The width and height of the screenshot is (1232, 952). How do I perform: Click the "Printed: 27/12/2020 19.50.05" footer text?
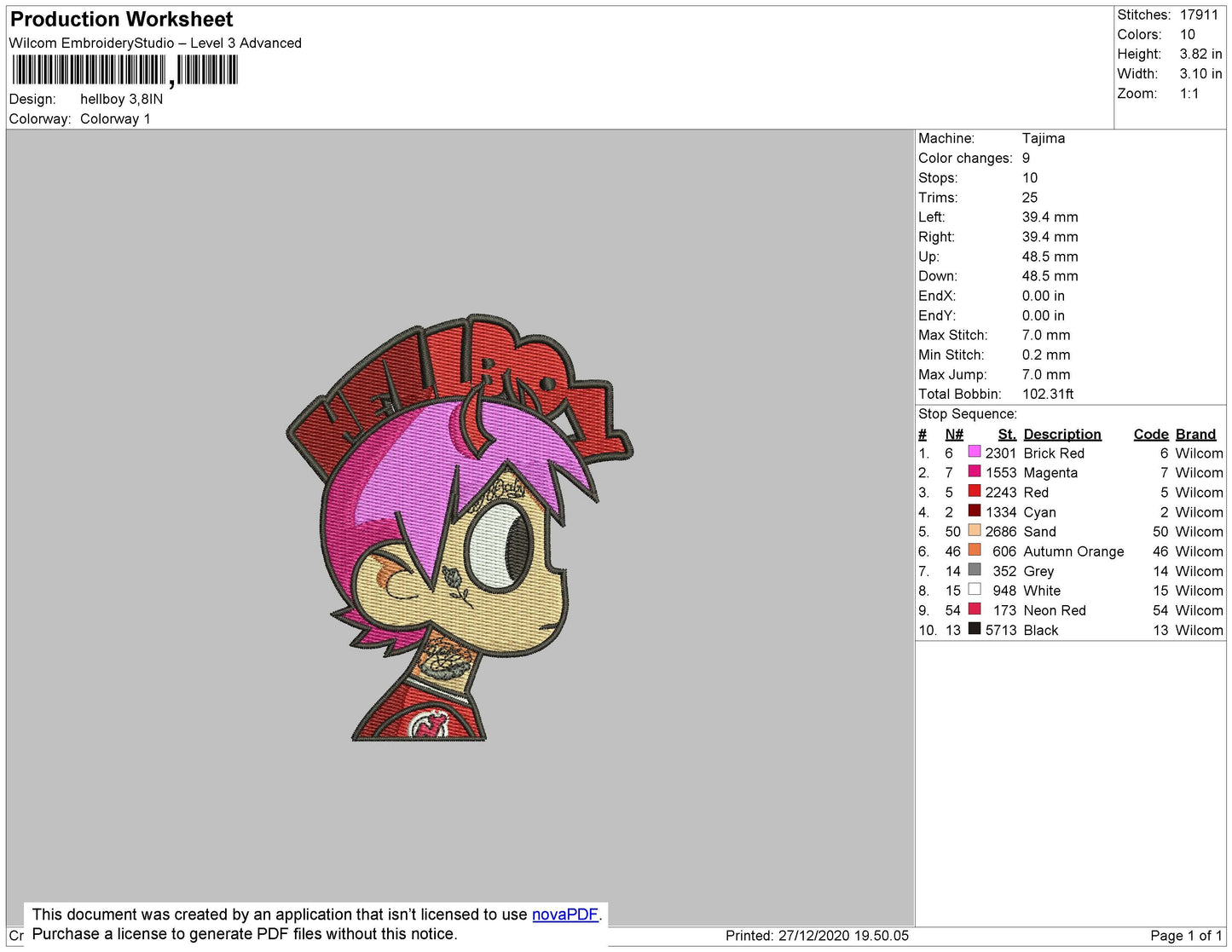click(x=817, y=936)
